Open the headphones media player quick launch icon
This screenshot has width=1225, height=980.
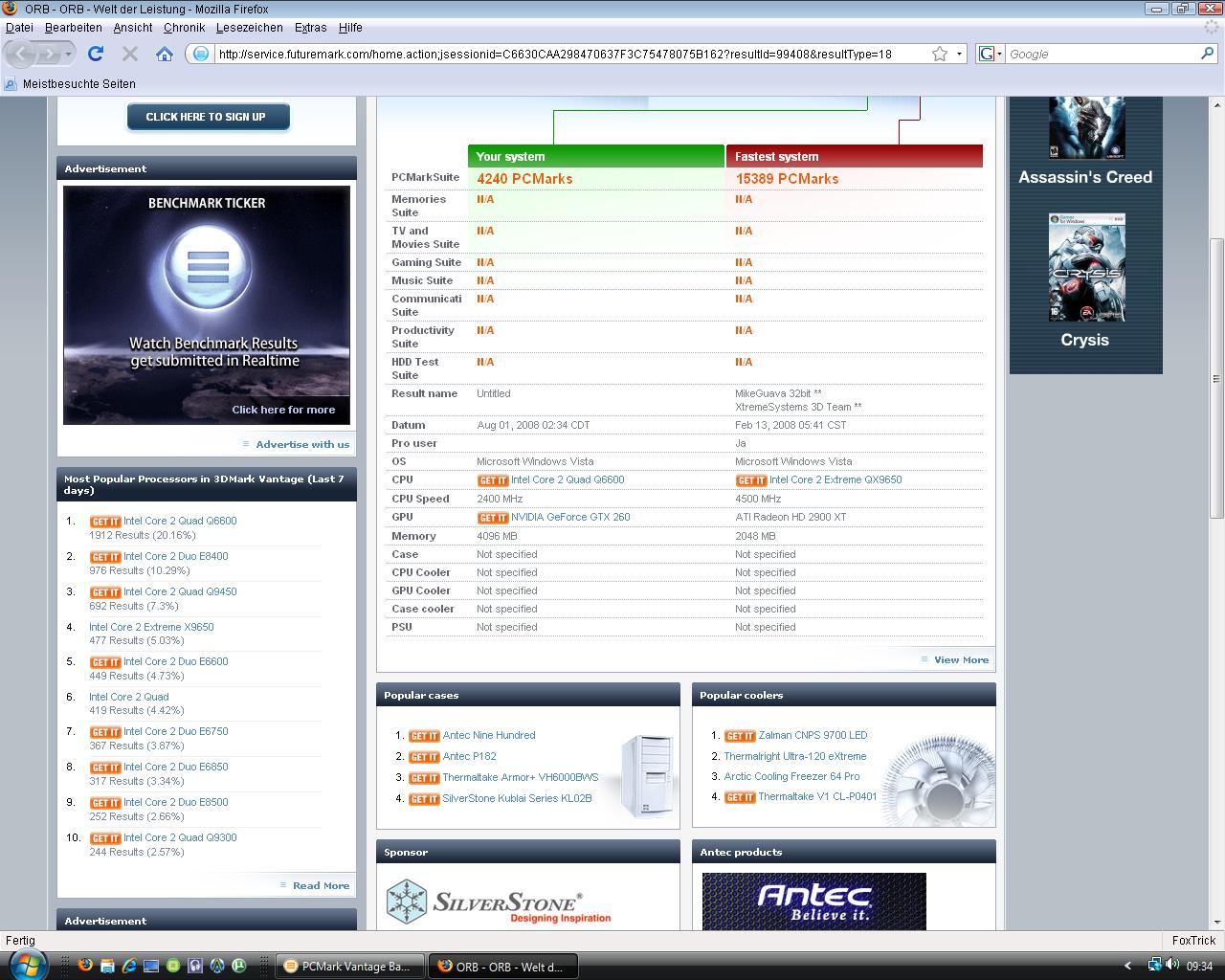click(195, 966)
